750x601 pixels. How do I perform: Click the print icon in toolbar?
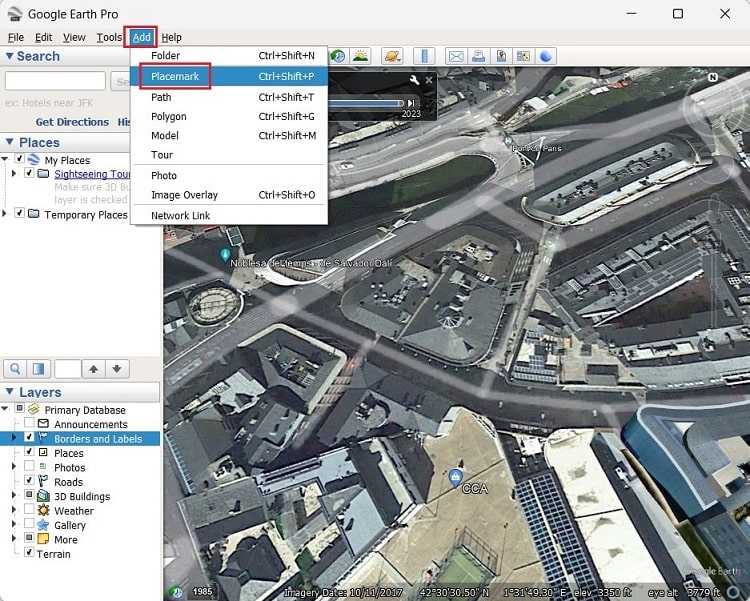(479, 56)
